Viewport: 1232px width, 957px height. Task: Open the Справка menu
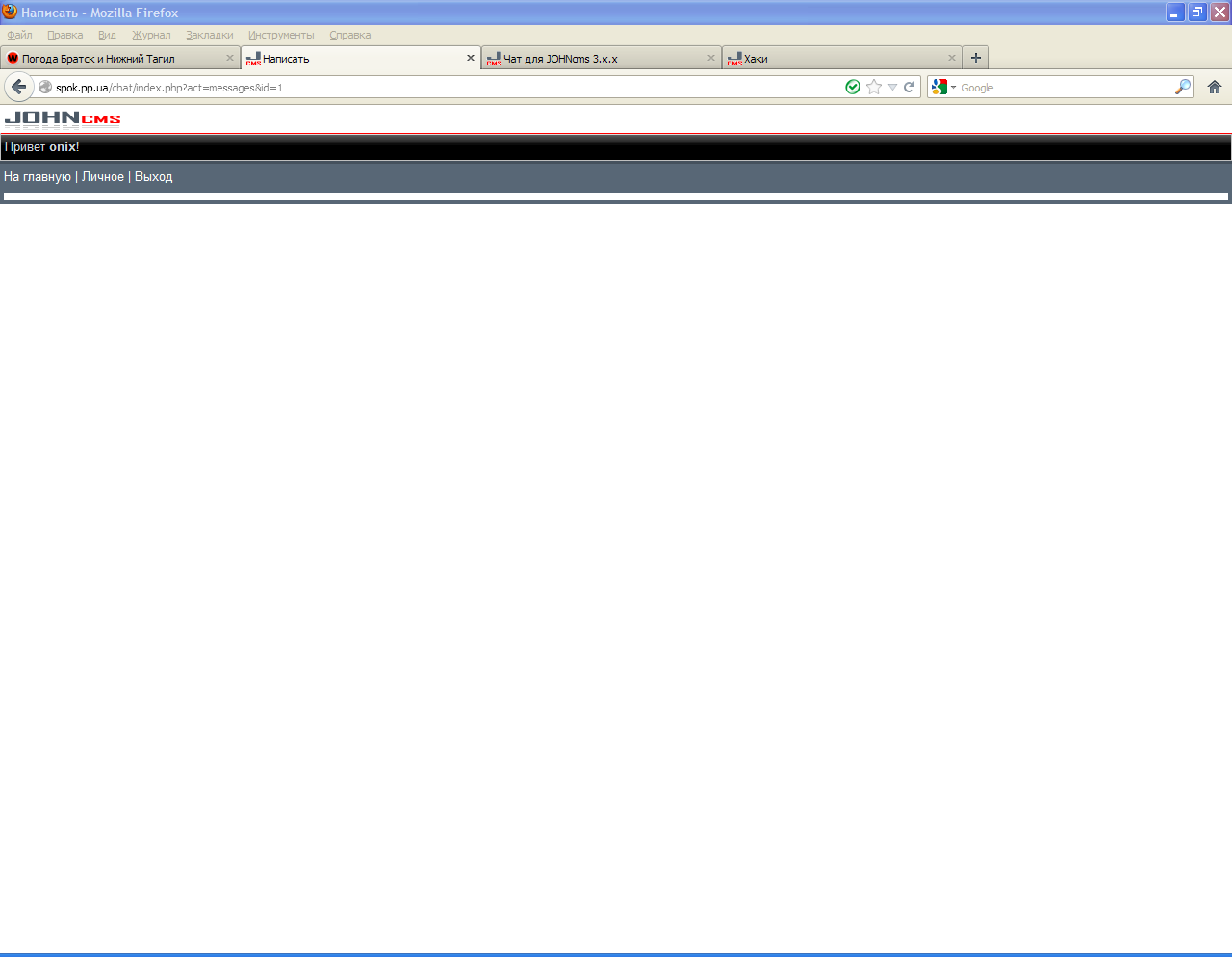[350, 35]
